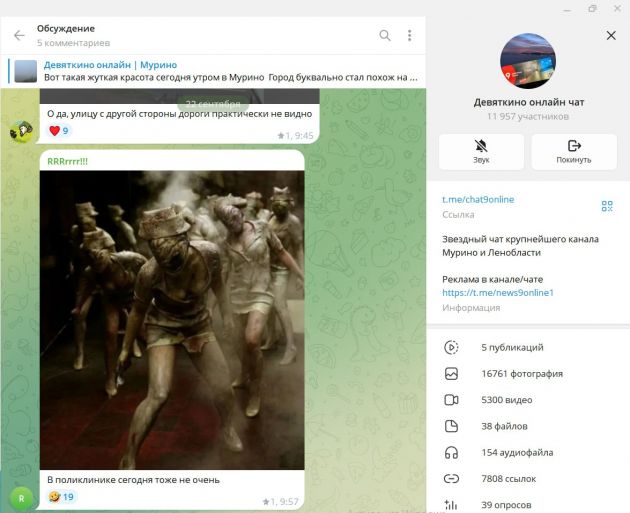The height and width of the screenshot is (513, 630).
Task: Click the link icon beside 7808 ссылок
Action: click(x=451, y=478)
